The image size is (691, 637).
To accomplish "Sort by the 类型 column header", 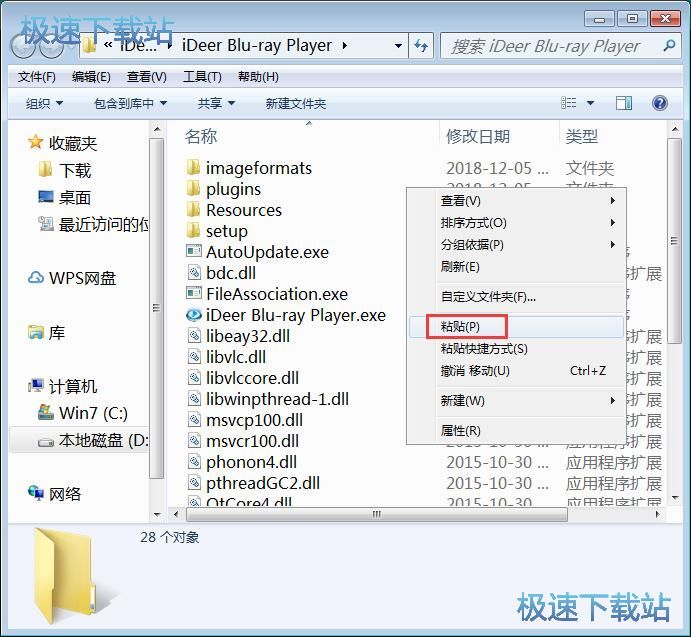I will coord(581,136).
